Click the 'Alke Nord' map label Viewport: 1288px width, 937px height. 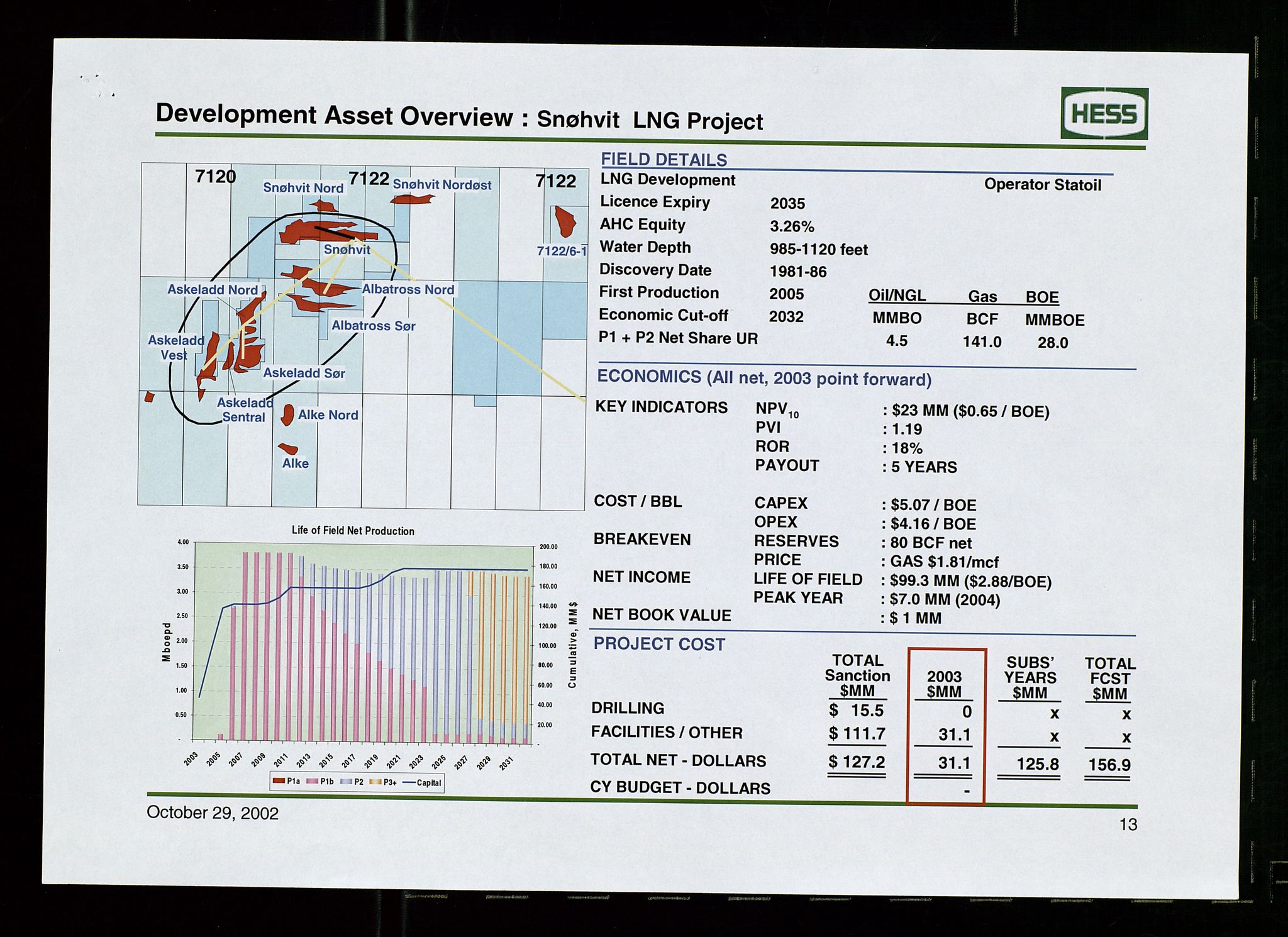[x=328, y=415]
